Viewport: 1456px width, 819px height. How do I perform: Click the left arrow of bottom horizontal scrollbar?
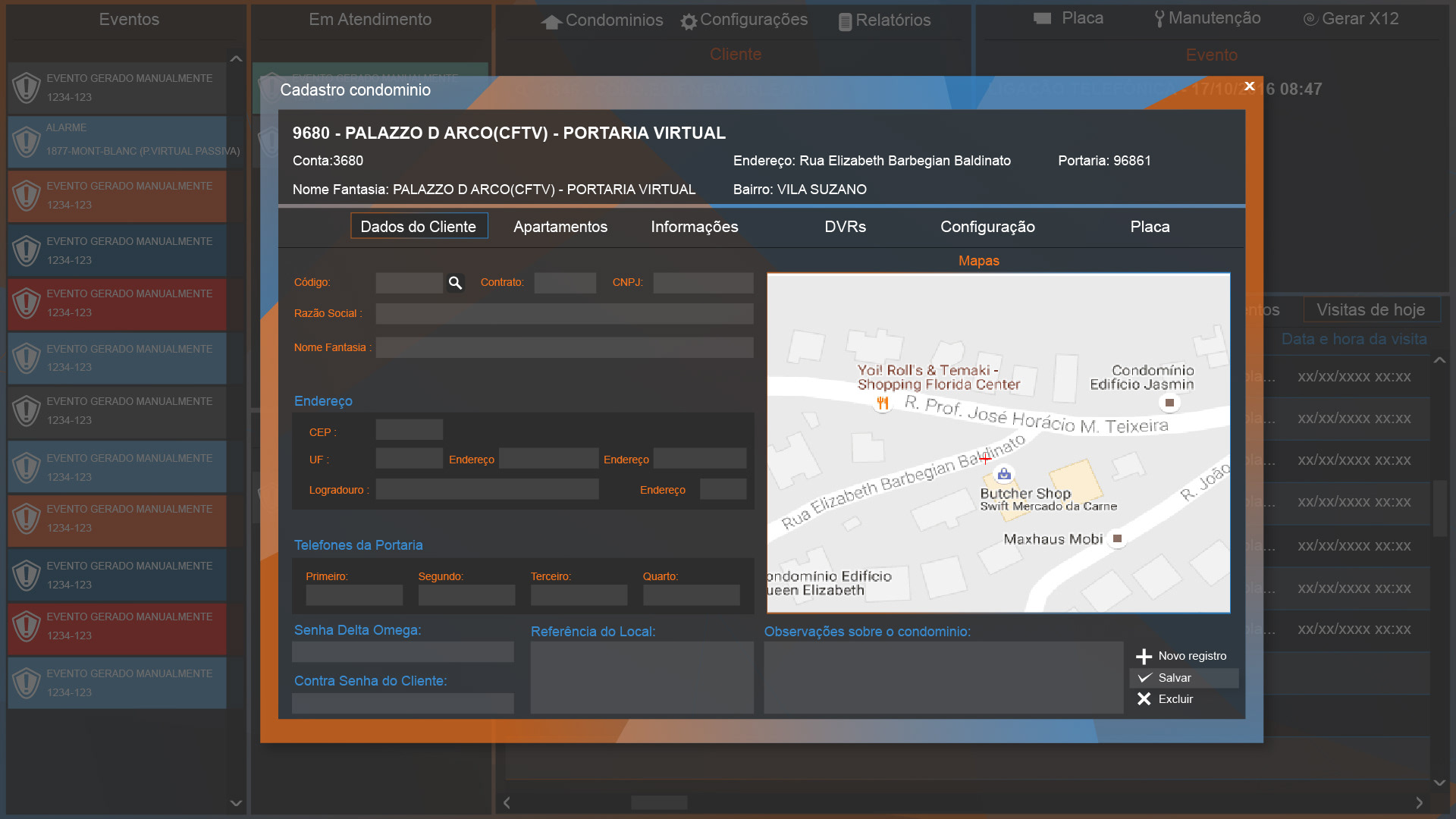[x=507, y=802]
